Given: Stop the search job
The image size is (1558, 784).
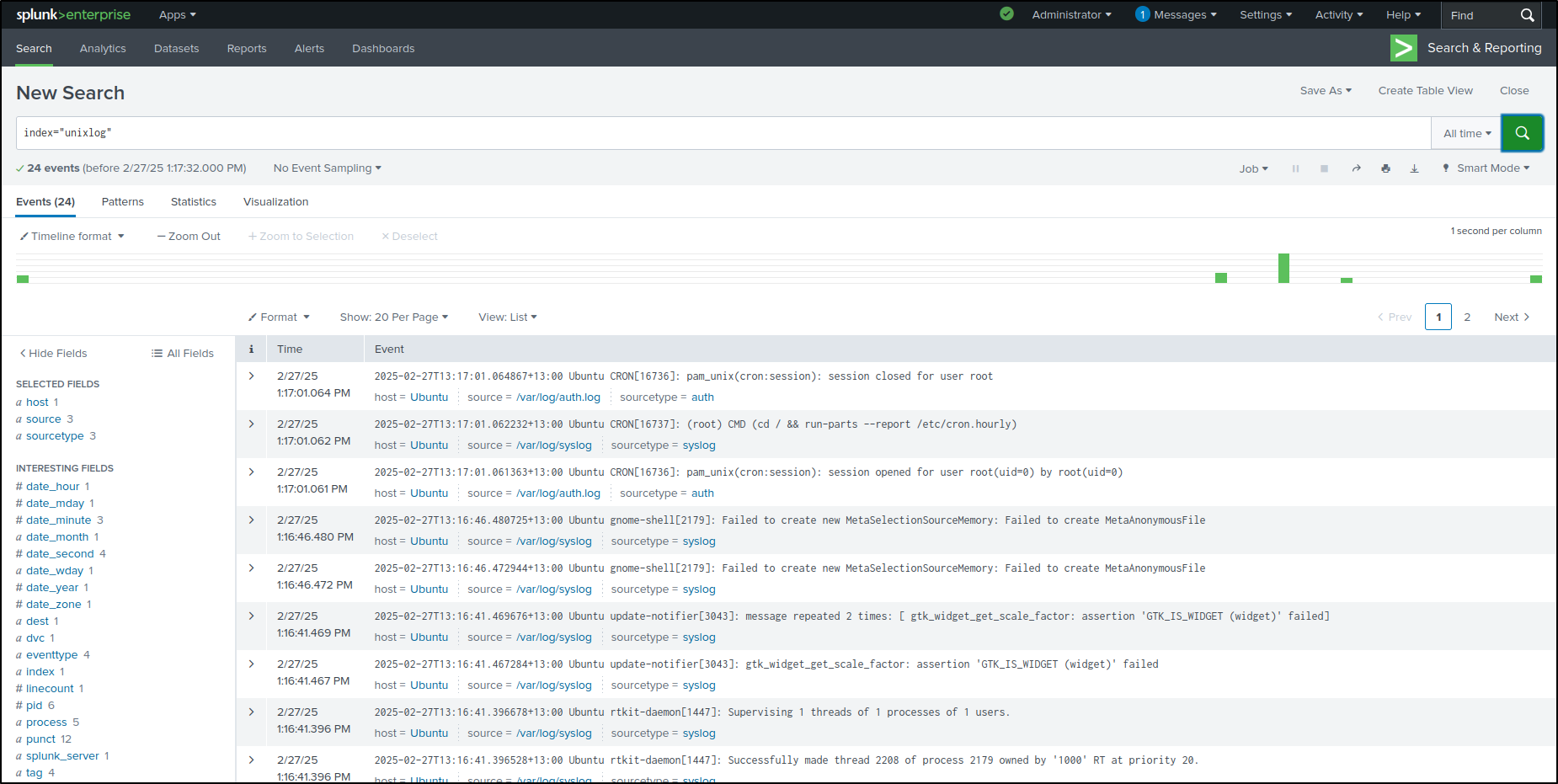Looking at the screenshot, I should point(1324,168).
